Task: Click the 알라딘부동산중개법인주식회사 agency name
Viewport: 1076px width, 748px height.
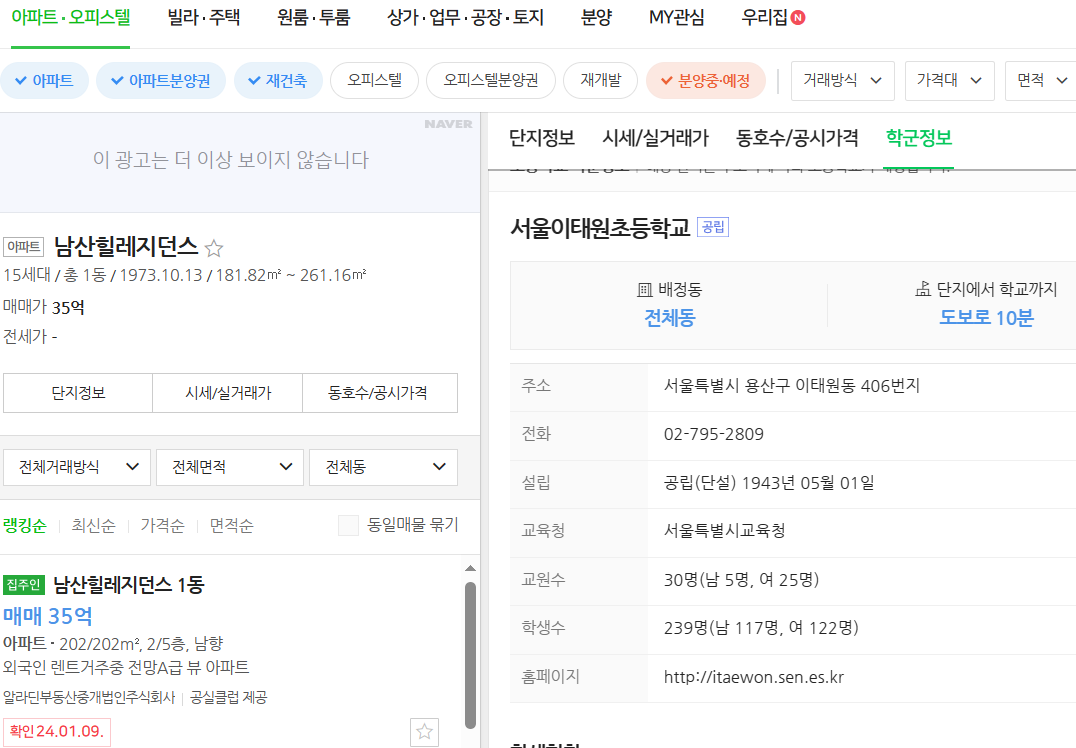Action: coord(89,698)
